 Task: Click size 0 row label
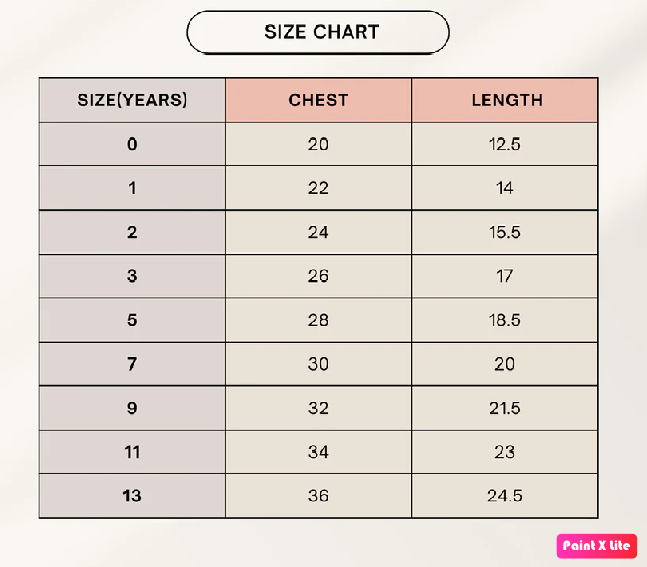click(x=132, y=144)
